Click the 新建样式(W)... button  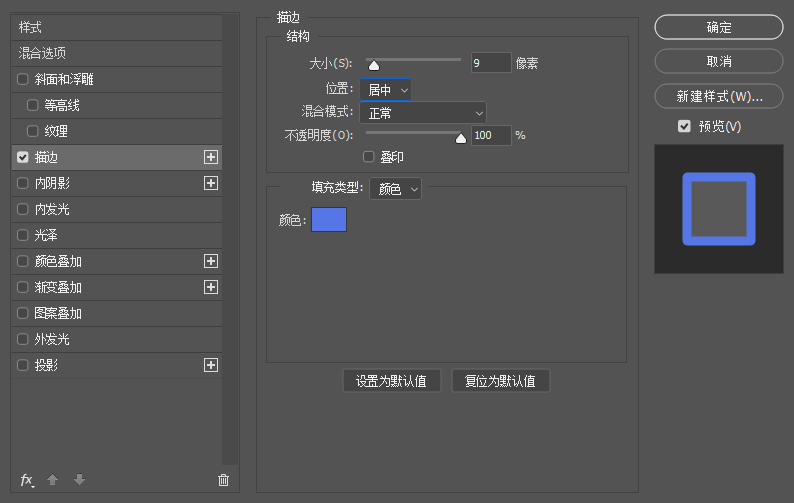tap(719, 96)
